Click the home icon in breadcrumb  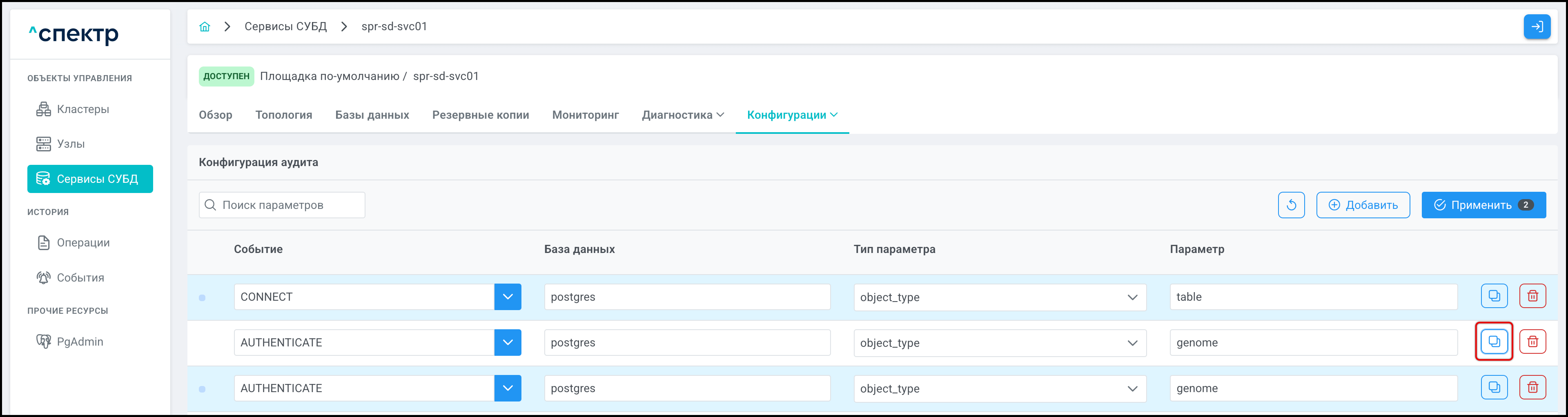pos(205,27)
